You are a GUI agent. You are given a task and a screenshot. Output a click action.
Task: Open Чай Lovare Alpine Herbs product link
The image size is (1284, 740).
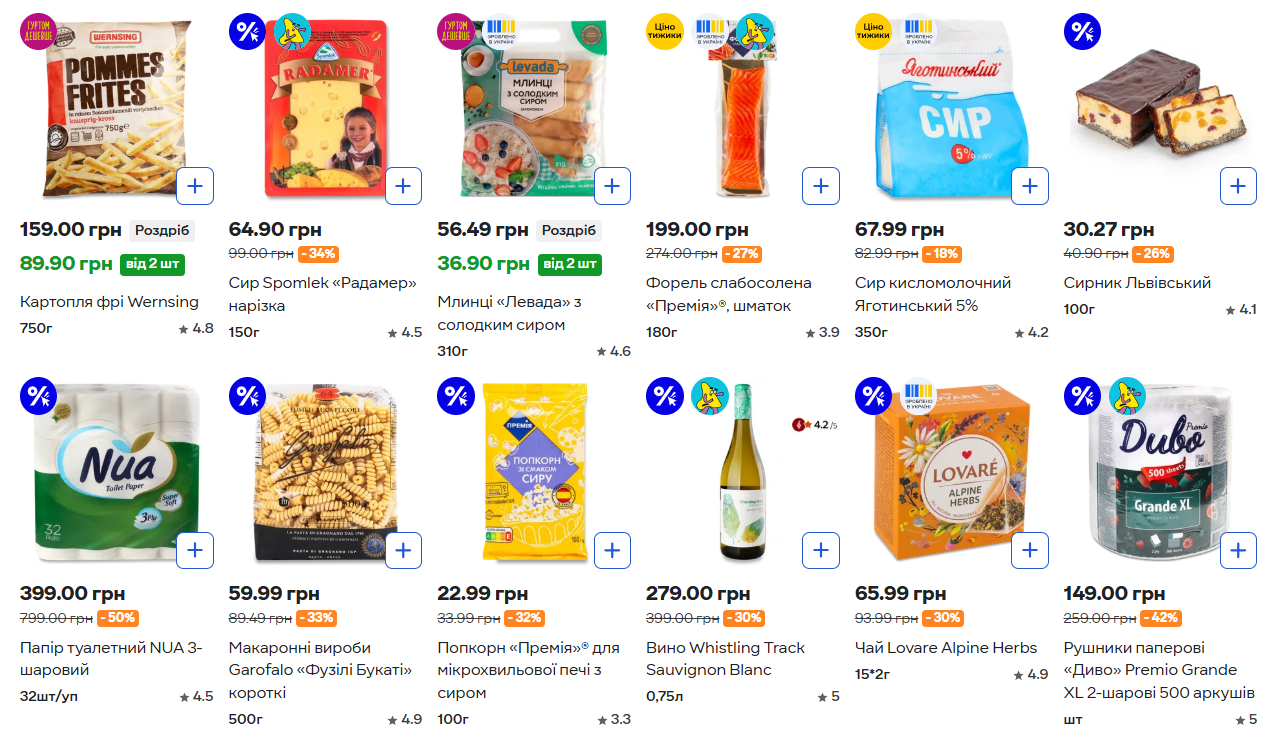pos(946,648)
